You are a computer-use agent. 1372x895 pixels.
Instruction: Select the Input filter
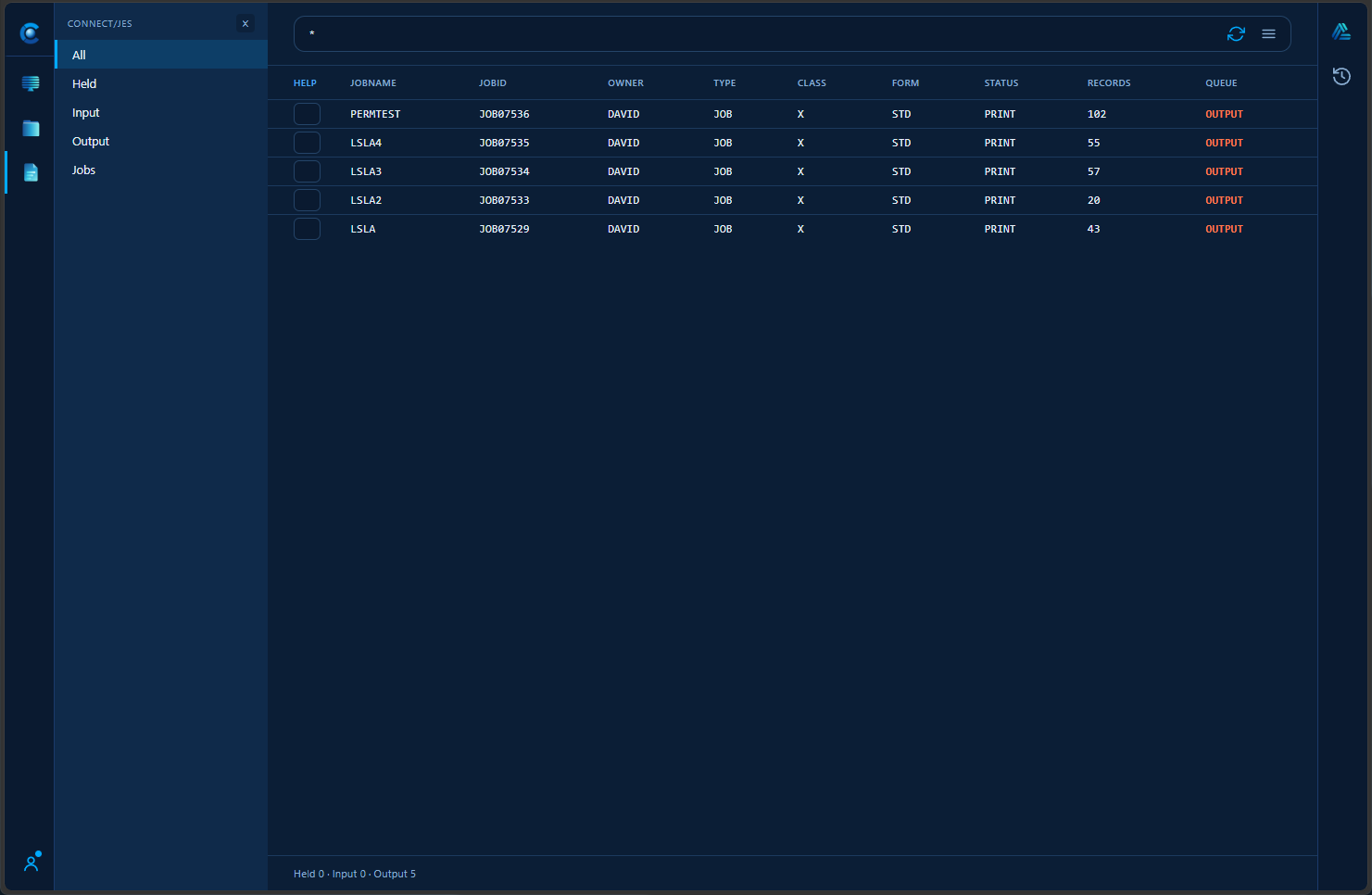pos(161,112)
